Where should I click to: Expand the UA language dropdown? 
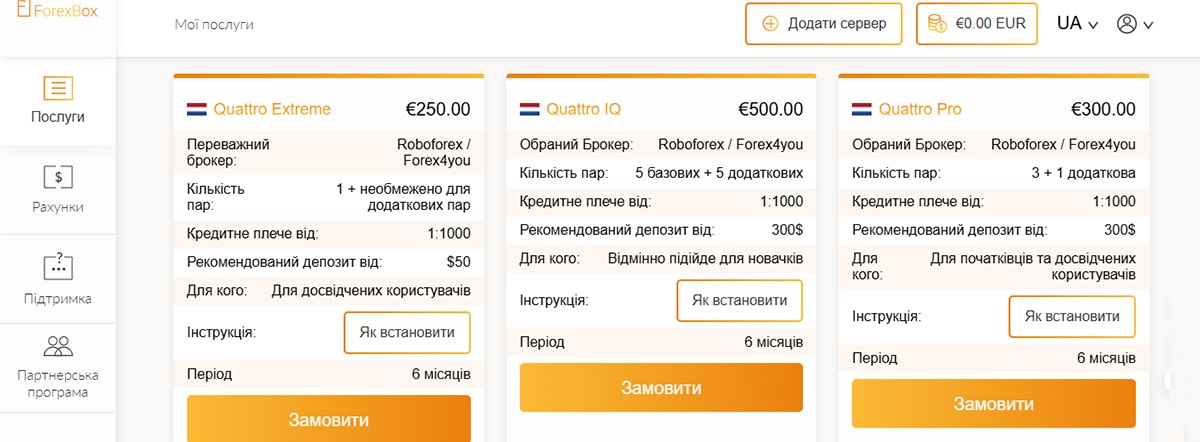[1078, 24]
